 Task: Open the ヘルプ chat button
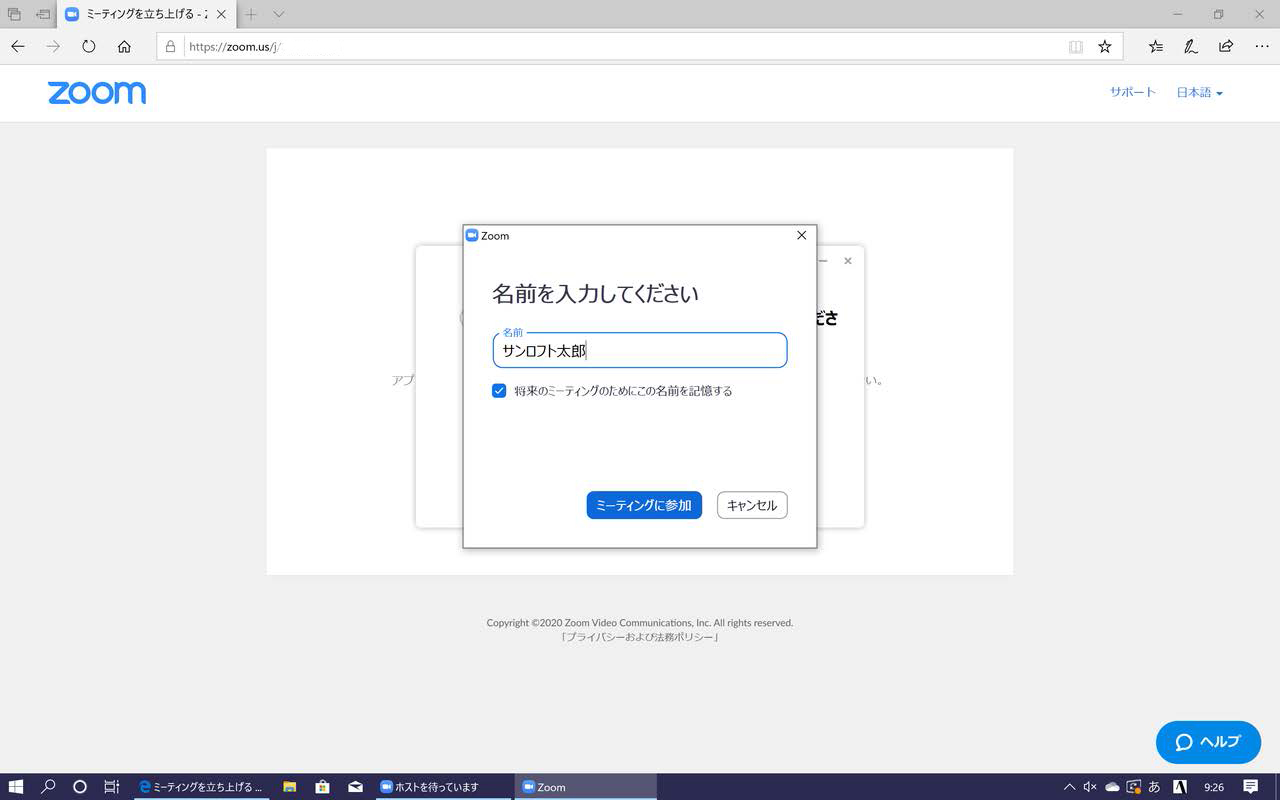point(1208,742)
